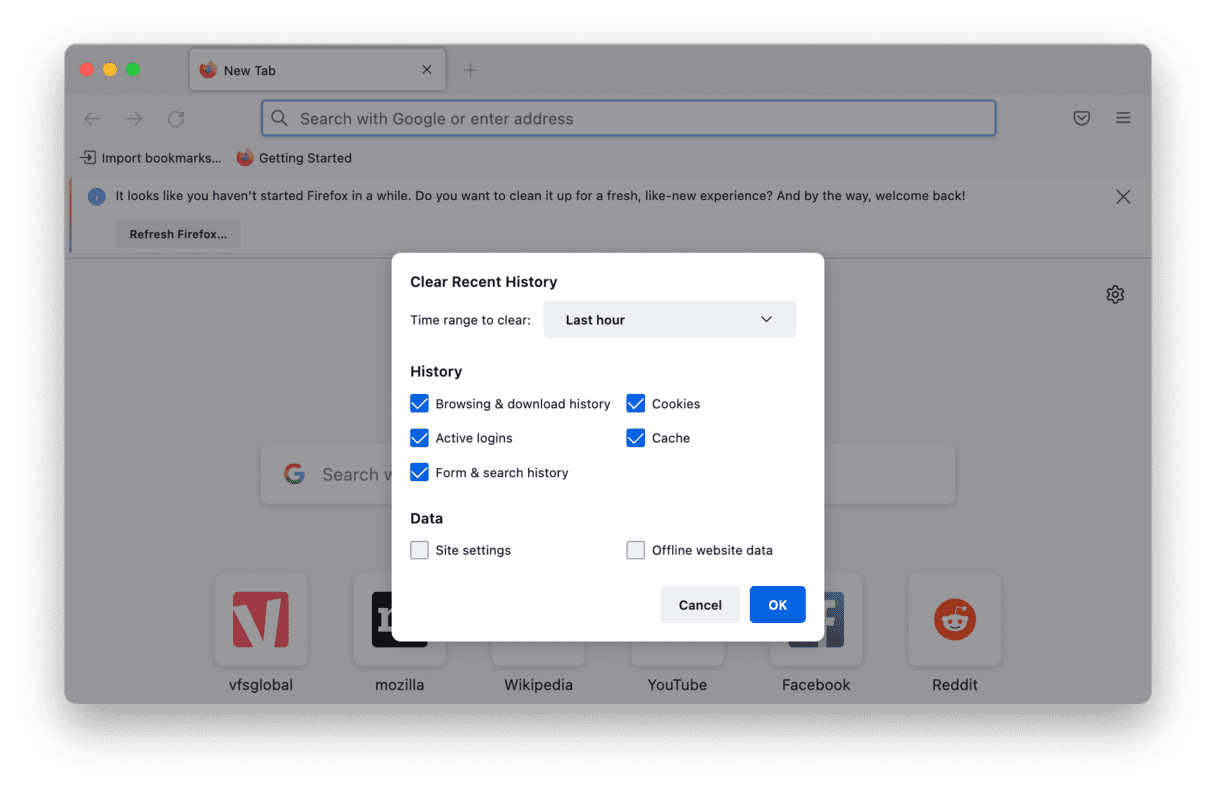Focus the address search bar

pos(628,118)
